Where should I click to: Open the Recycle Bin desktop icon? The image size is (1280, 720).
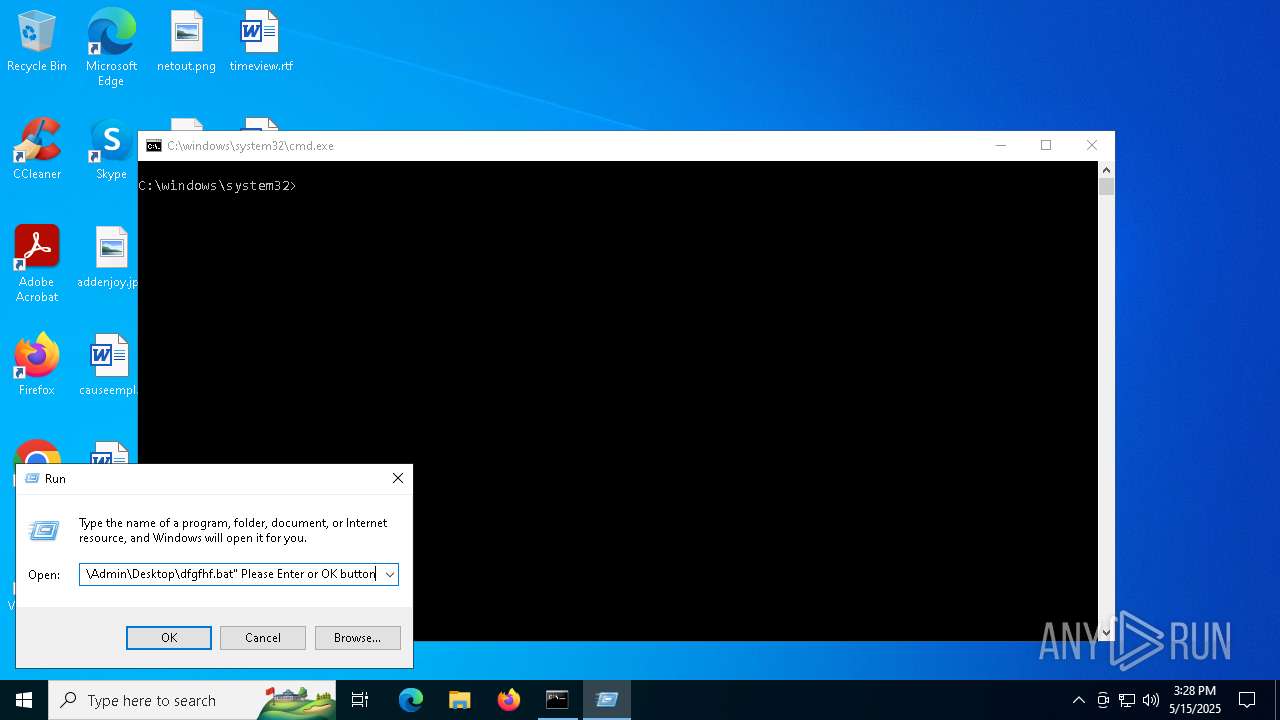[x=37, y=41]
